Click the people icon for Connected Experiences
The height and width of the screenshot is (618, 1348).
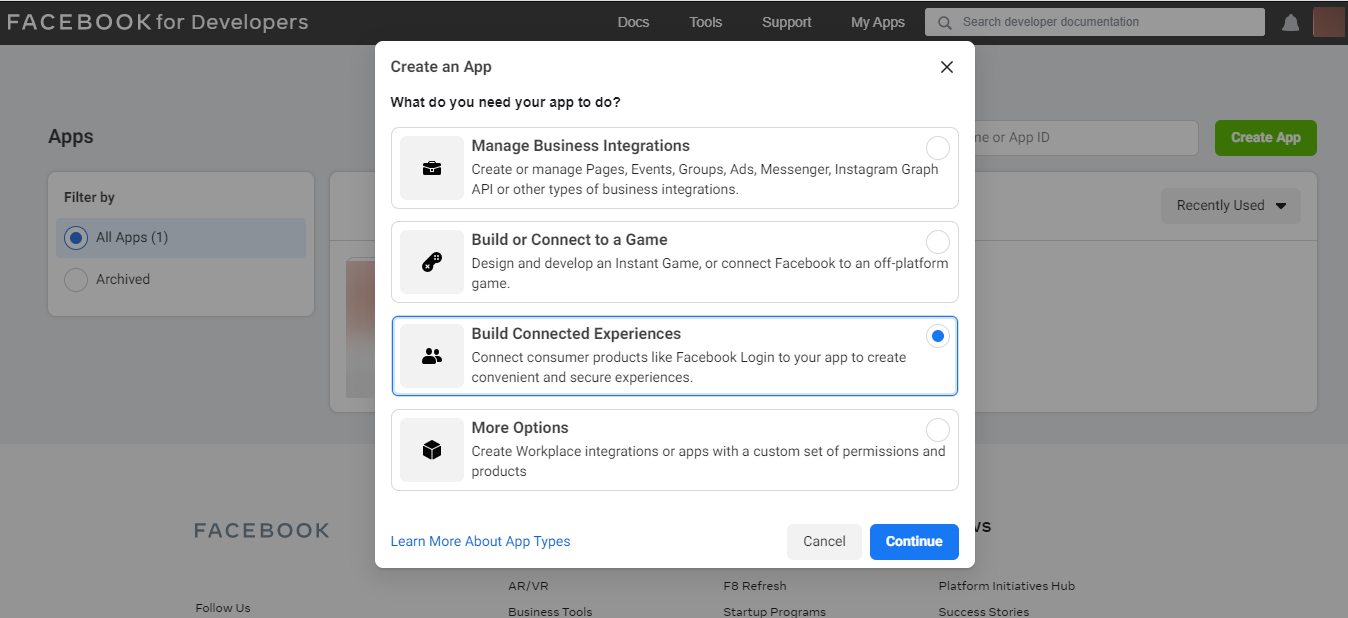(x=432, y=356)
